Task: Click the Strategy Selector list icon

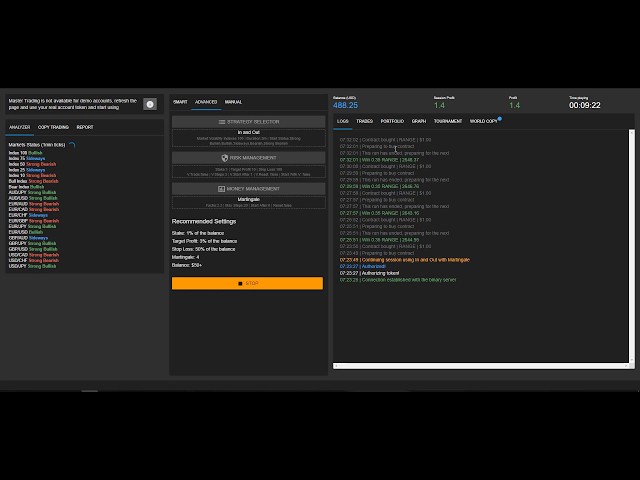Action: pos(222,121)
